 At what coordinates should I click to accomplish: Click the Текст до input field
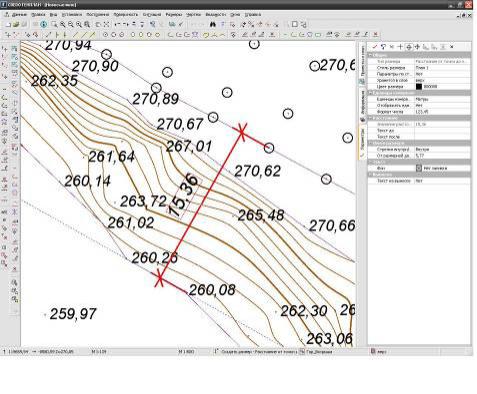click(x=443, y=130)
